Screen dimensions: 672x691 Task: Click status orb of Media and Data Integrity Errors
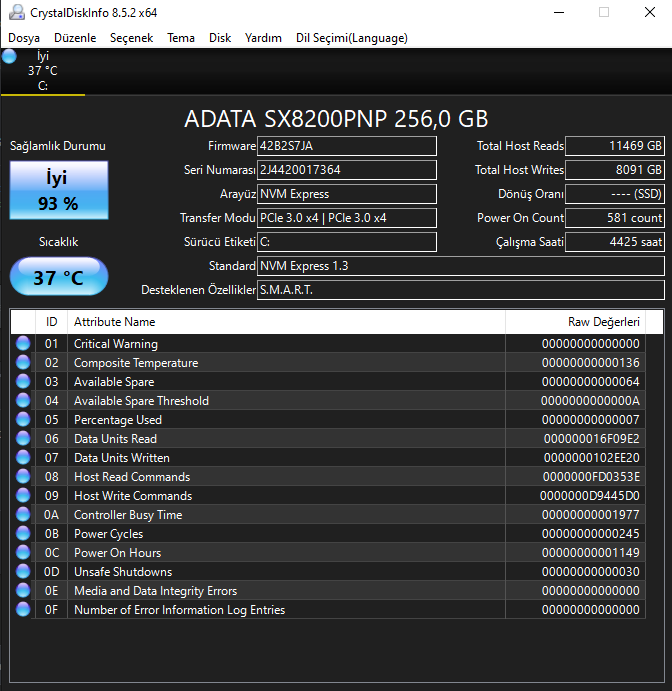pos(23,590)
